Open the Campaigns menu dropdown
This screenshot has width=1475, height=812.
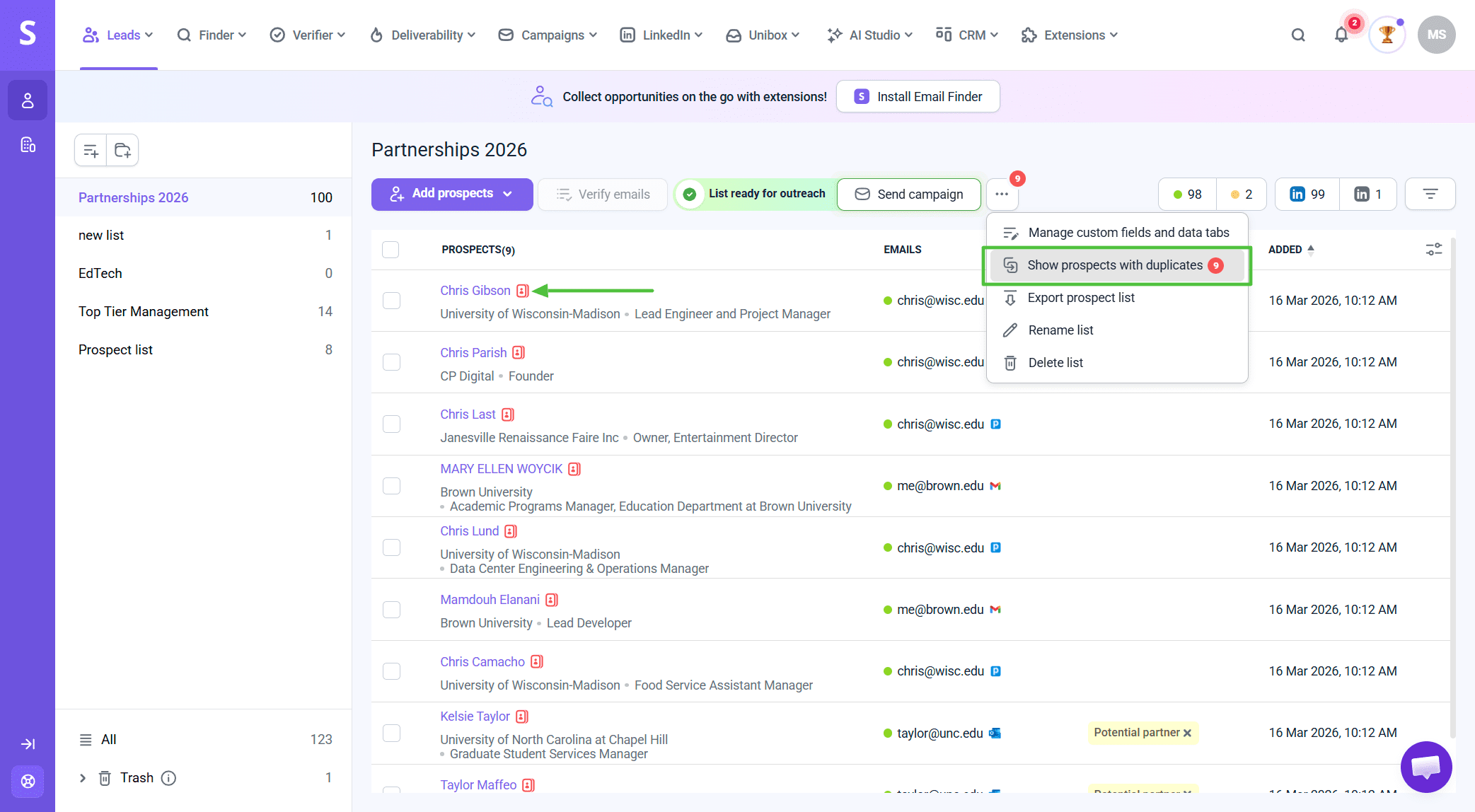pyautogui.click(x=548, y=35)
